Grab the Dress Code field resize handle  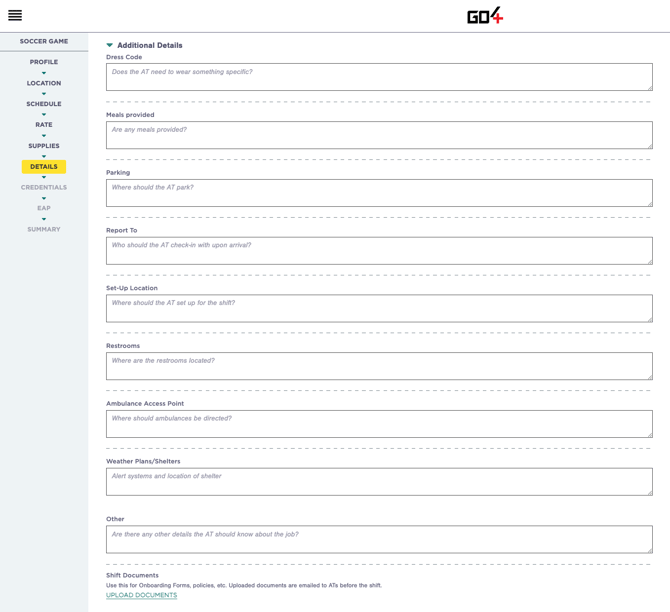coord(650,88)
